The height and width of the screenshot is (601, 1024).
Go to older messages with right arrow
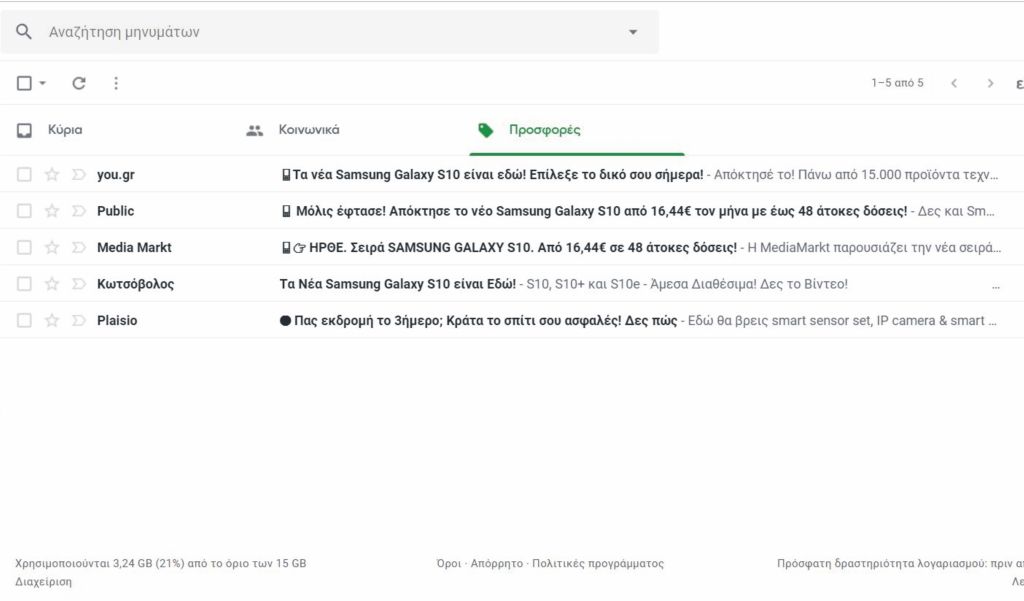coord(990,83)
